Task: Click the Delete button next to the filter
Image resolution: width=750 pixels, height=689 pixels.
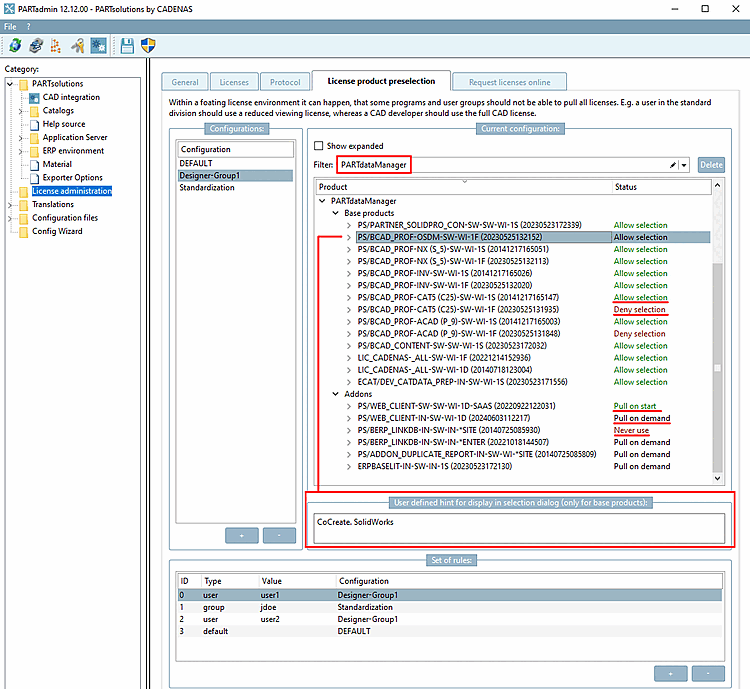Action: coord(711,165)
